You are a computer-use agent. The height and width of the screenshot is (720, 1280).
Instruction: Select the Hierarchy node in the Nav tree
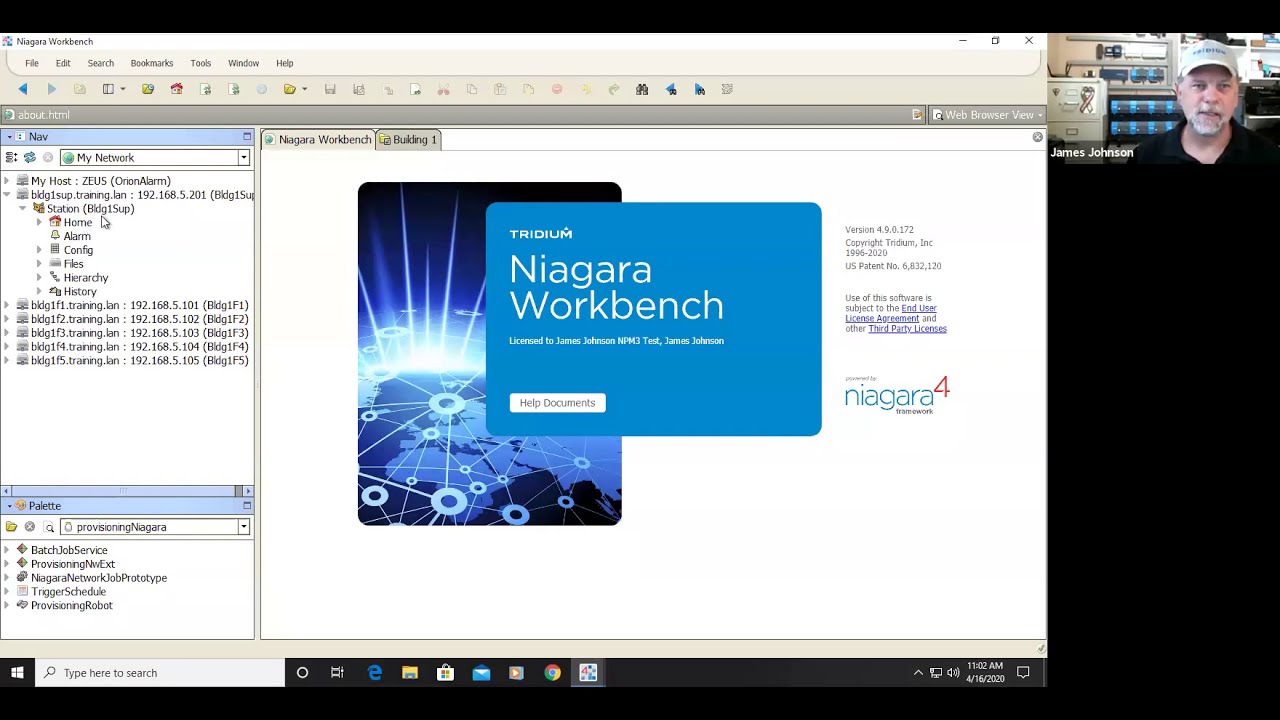pos(86,278)
